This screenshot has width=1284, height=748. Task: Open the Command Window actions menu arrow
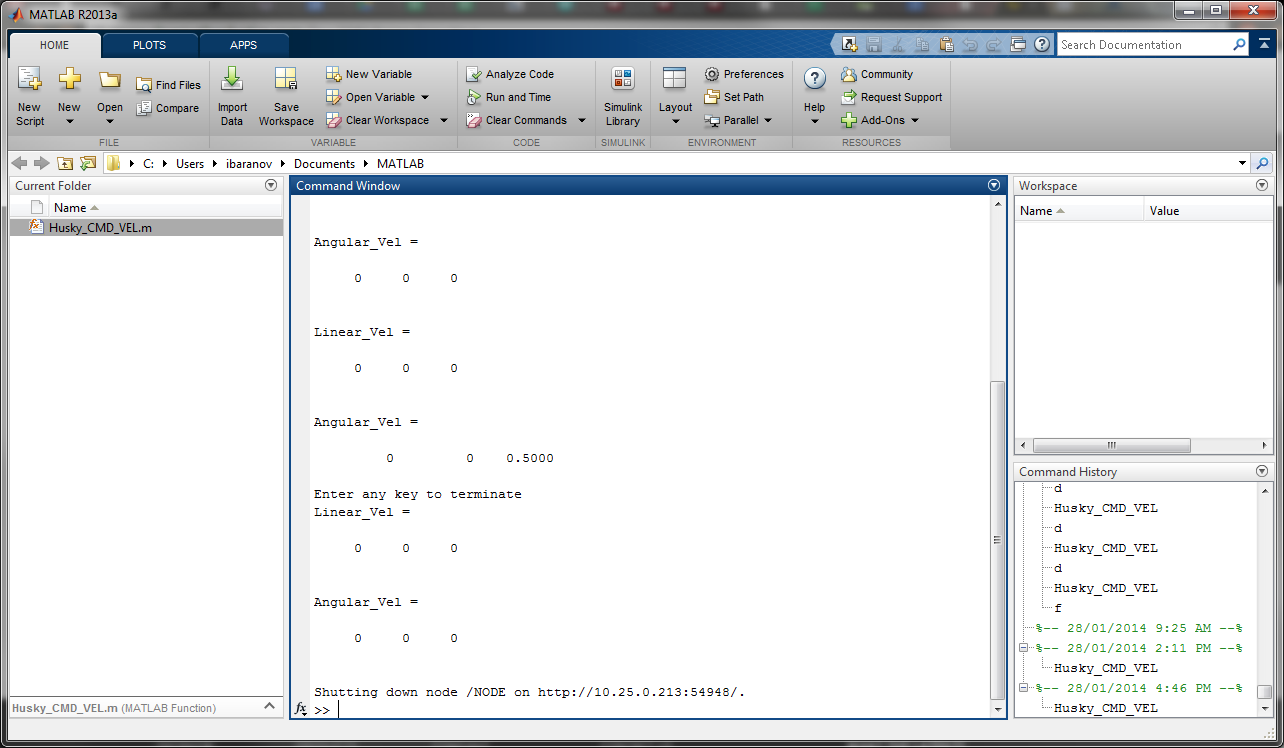coord(993,186)
